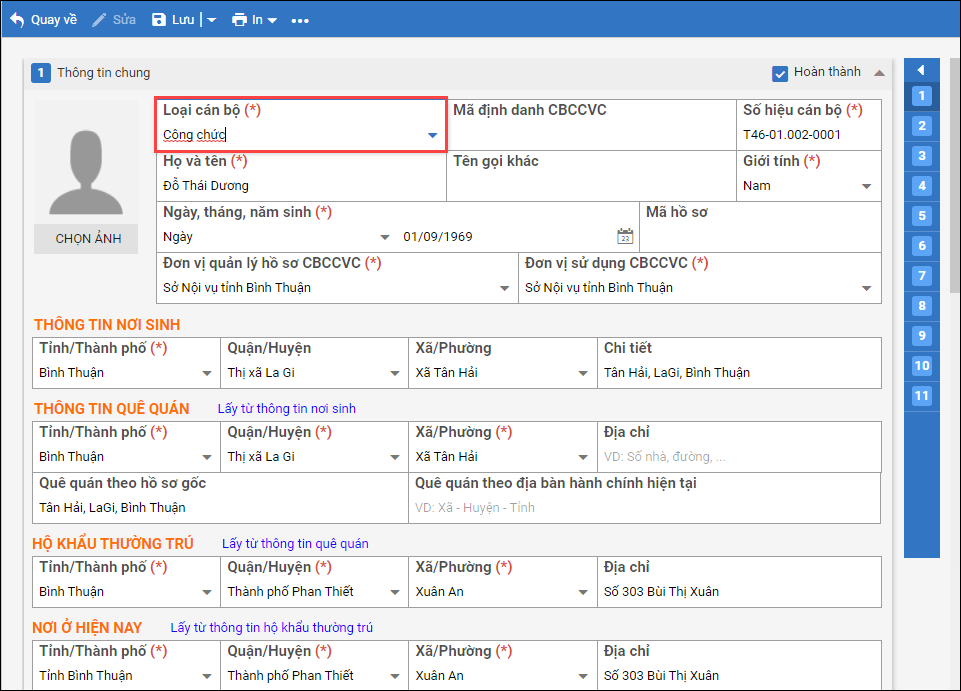The height and width of the screenshot is (691, 961).
Task: Collapse the Thông tin chung section
Action: click(879, 73)
